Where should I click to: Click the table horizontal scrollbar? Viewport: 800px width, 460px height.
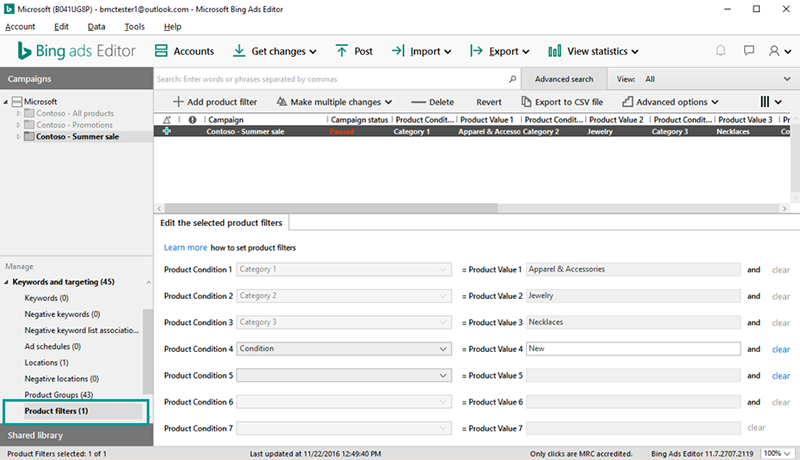coord(331,208)
